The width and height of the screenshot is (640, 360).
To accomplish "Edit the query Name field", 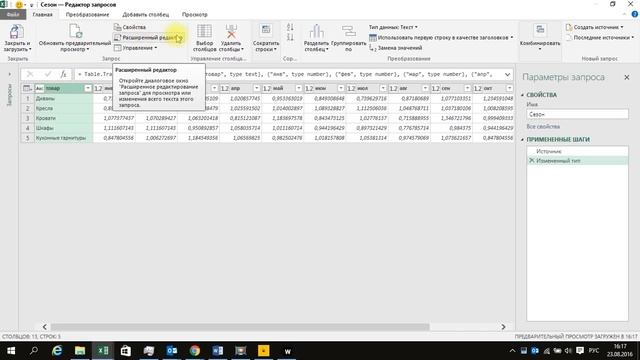I will click(577, 114).
